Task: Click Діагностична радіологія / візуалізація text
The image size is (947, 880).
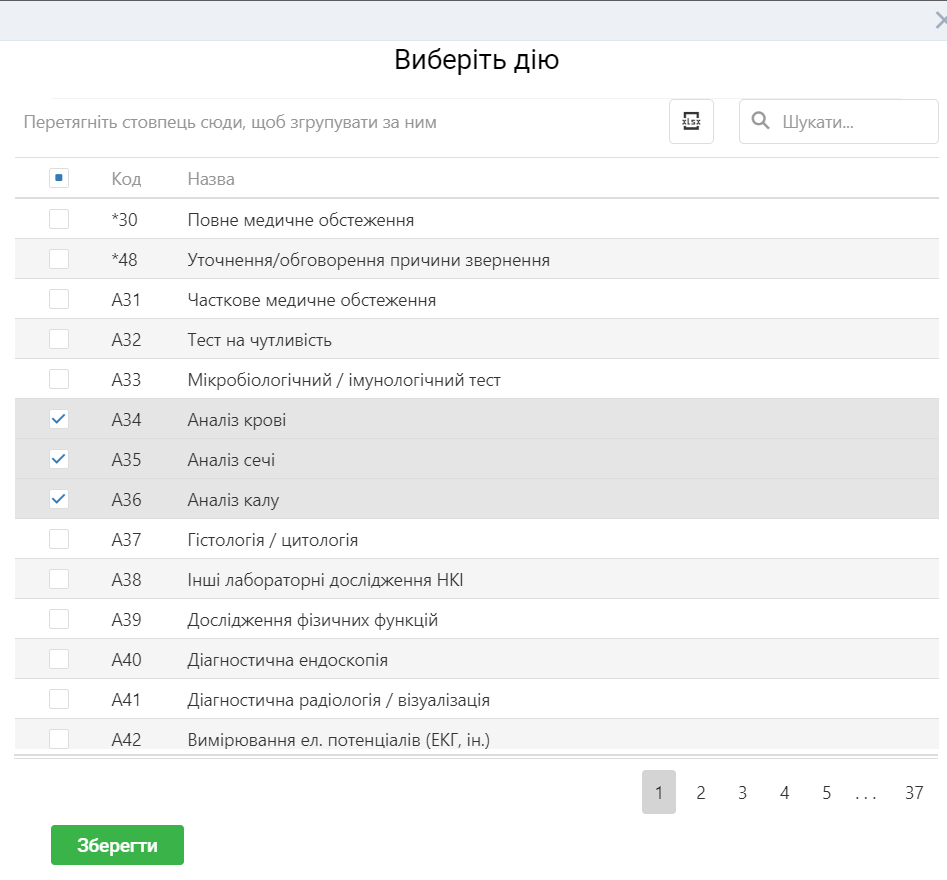Action: tap(338, 700)
